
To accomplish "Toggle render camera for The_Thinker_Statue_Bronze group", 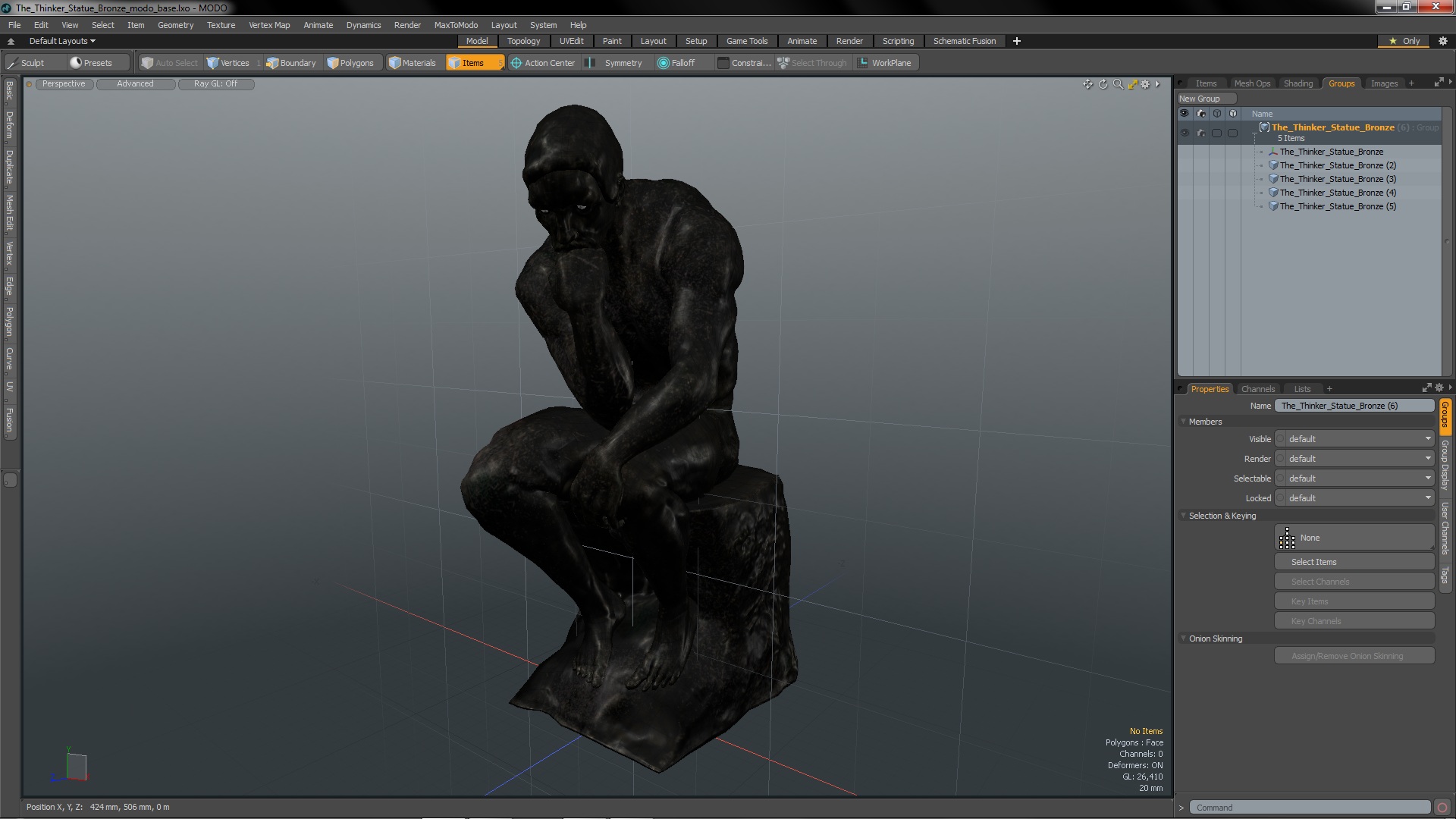I will [1200, 133].
